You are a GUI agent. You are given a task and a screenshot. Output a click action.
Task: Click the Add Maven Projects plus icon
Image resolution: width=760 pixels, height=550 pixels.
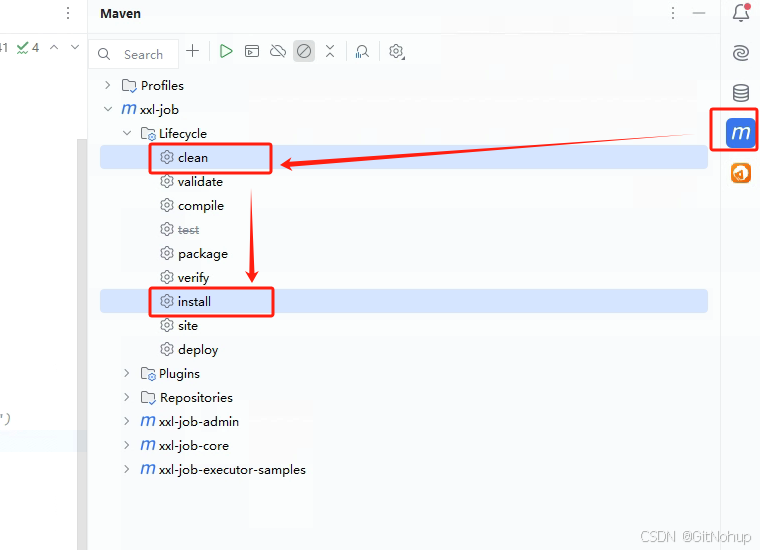point(192,51)
